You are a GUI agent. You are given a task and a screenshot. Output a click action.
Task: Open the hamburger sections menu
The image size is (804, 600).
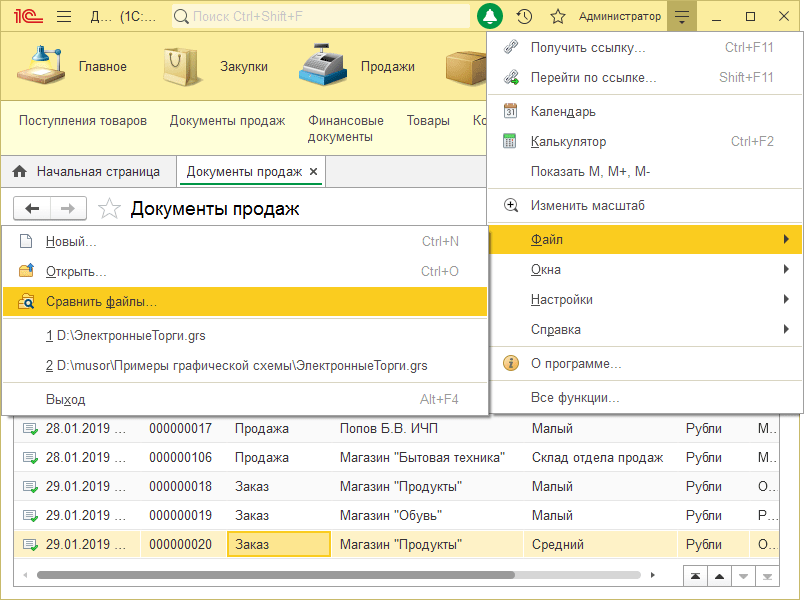click(64, 16)
